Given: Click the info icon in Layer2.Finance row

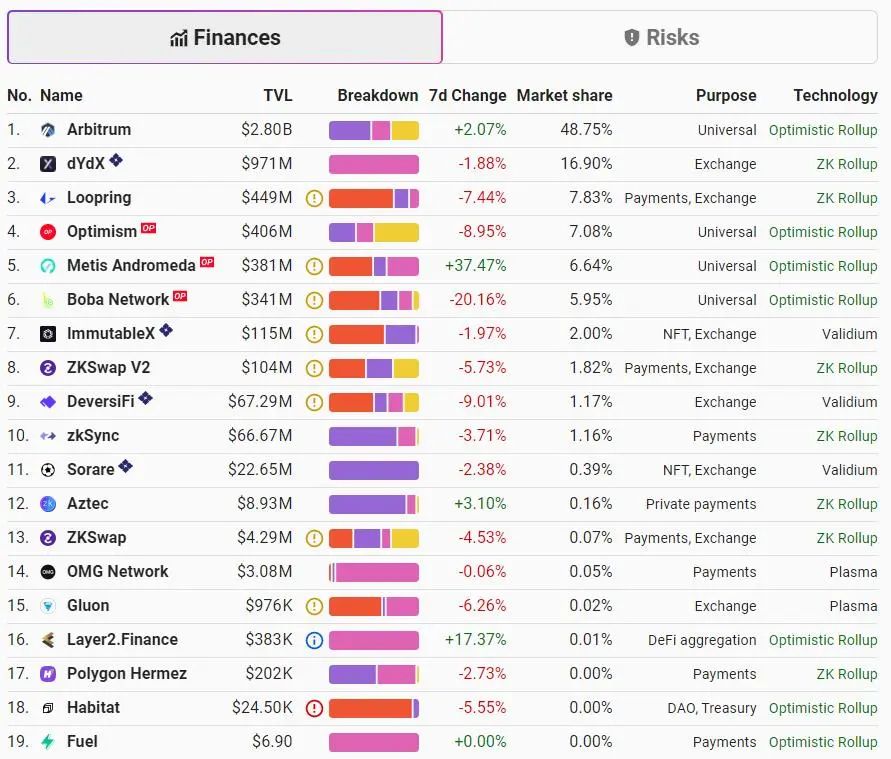Looking at the screenshot, I should (314, 640).
